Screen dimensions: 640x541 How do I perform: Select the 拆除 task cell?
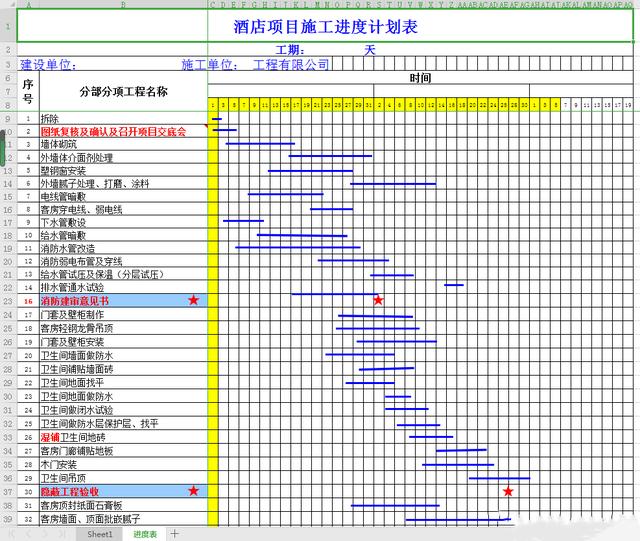coord(124,119)
